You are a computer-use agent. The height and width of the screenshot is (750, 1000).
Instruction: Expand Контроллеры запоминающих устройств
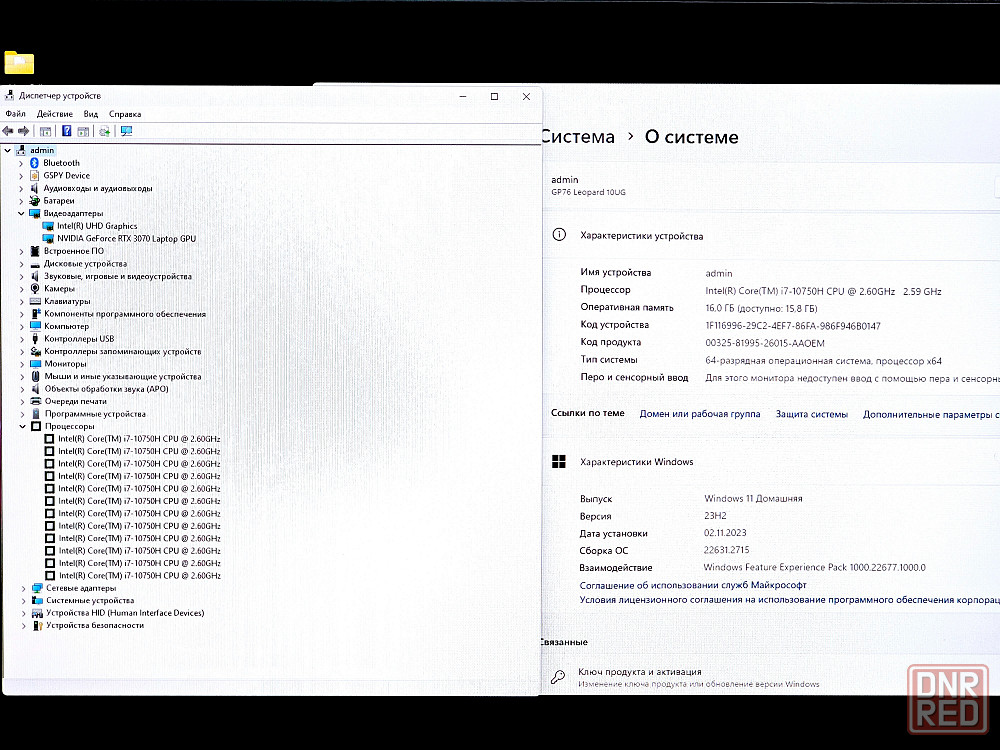click(x=22, y=351)
